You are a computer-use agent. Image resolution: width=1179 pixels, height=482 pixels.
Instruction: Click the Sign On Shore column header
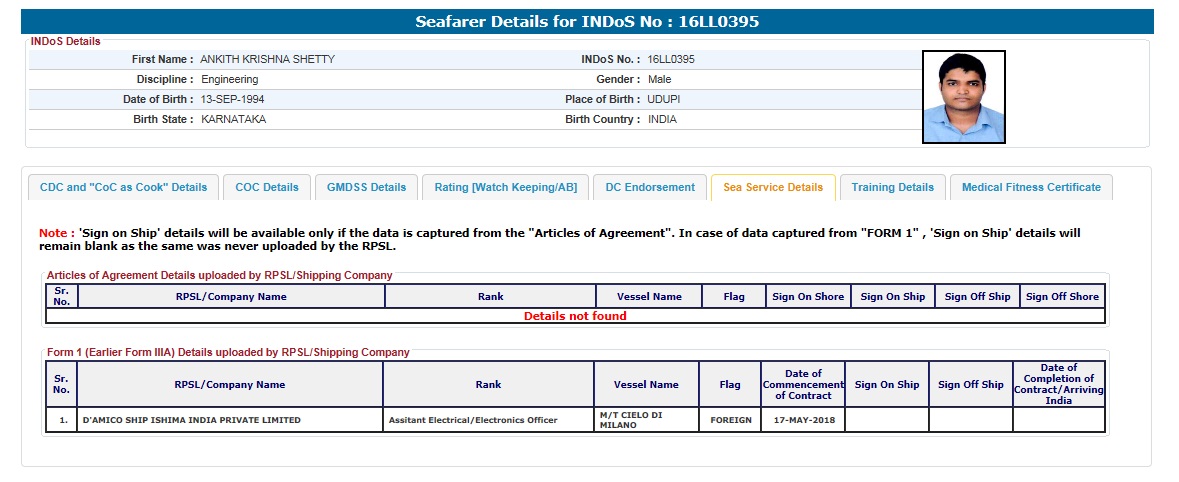pos(808,296)
